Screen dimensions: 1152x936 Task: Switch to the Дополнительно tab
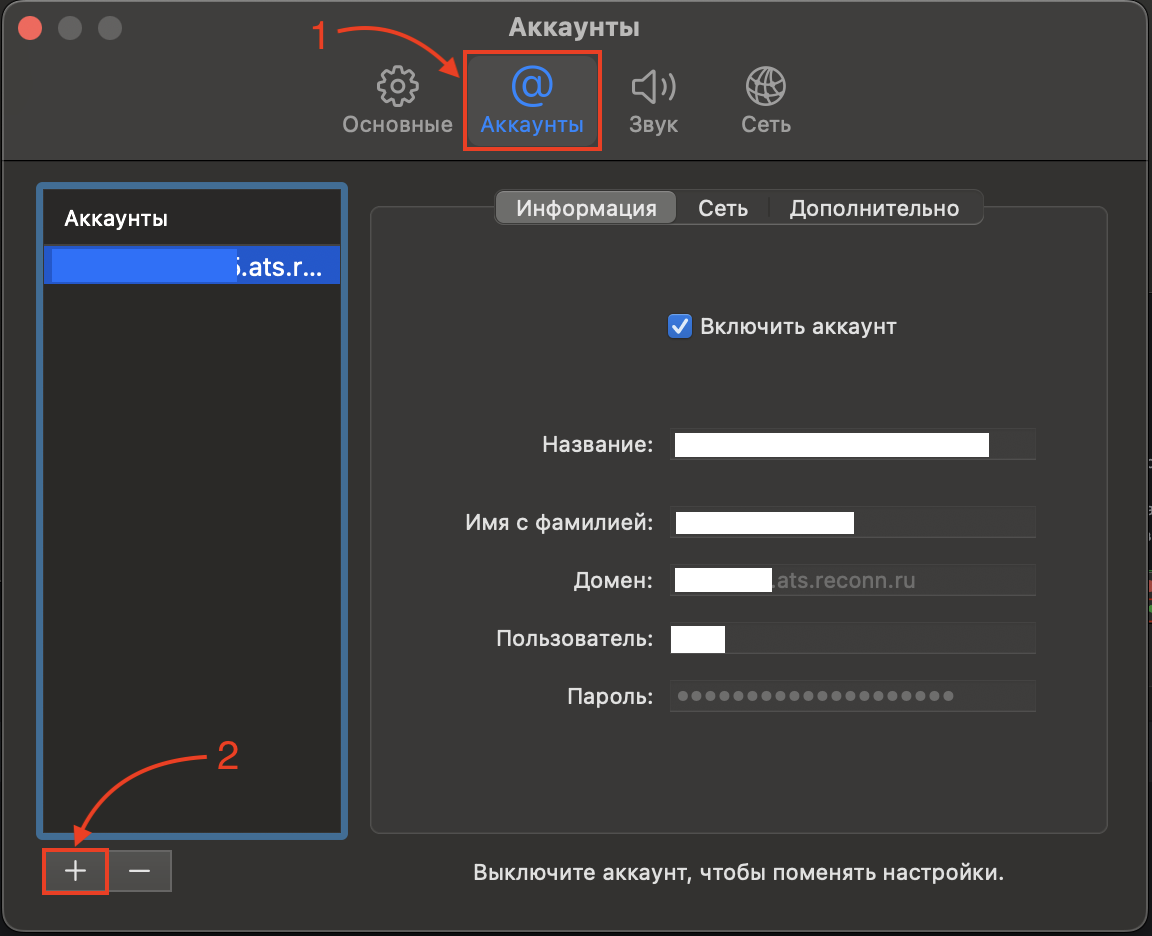[x=874, y=208]
